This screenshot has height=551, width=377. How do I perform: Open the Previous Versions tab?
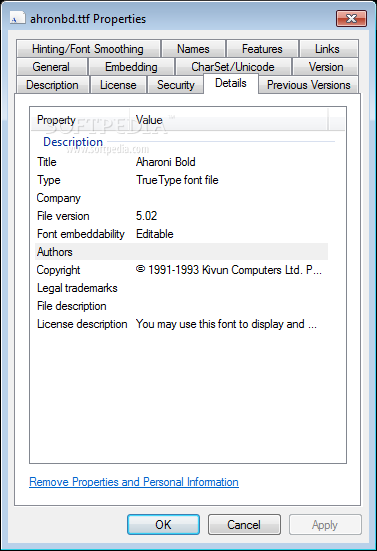tap(308, 85)
